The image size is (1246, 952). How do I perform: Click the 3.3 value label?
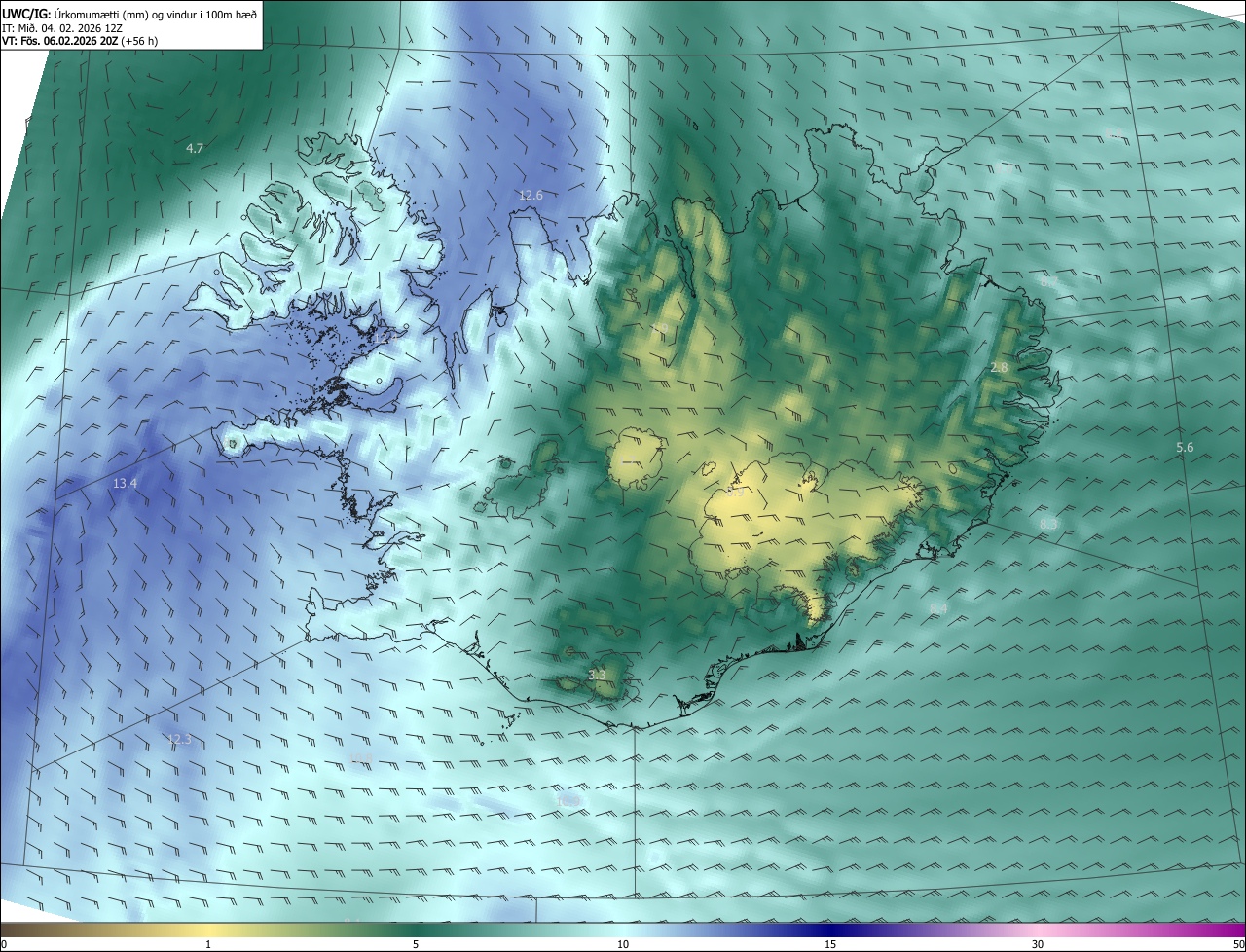[x=597, y=675]
